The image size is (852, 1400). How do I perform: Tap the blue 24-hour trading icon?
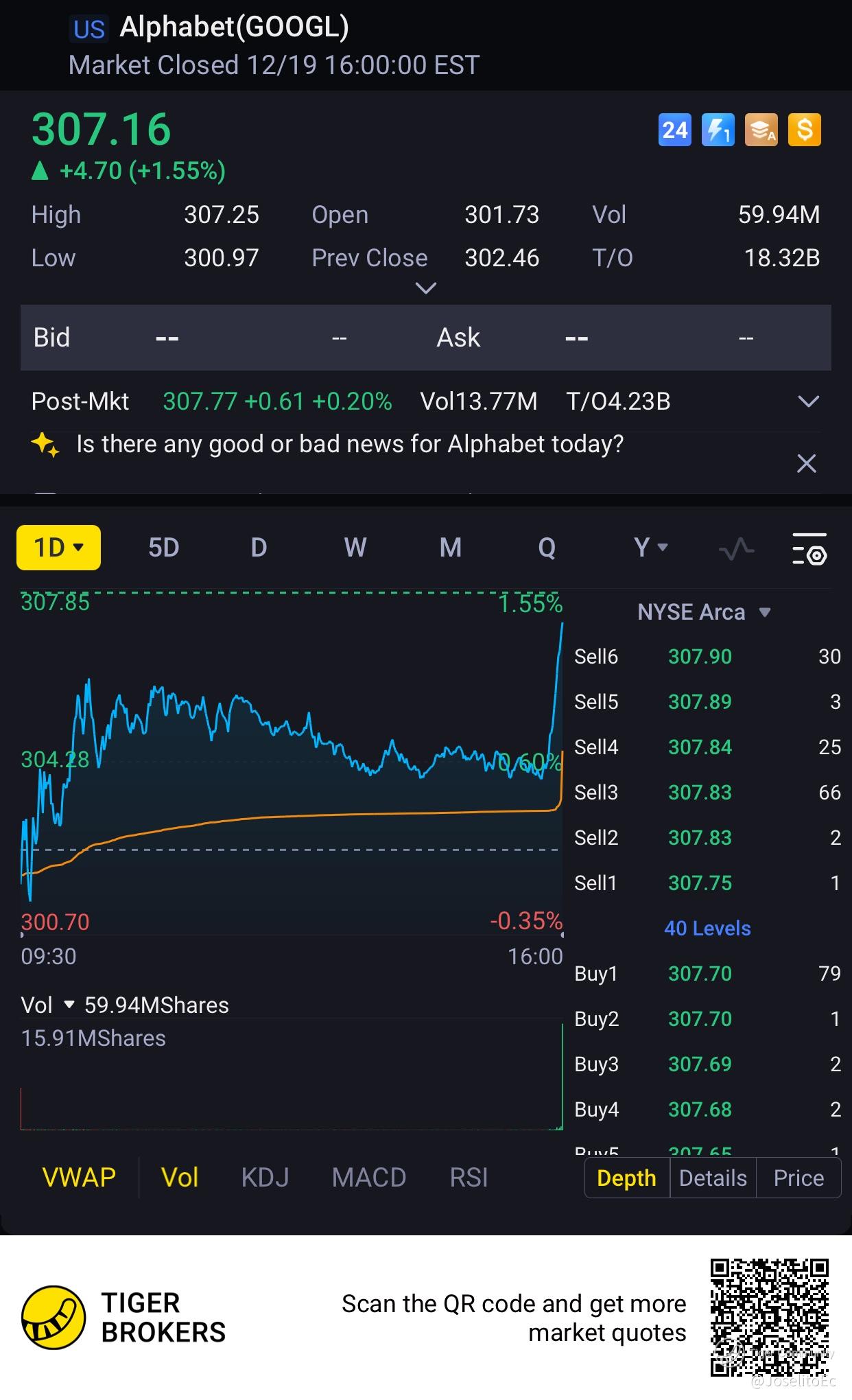(674, 130)
